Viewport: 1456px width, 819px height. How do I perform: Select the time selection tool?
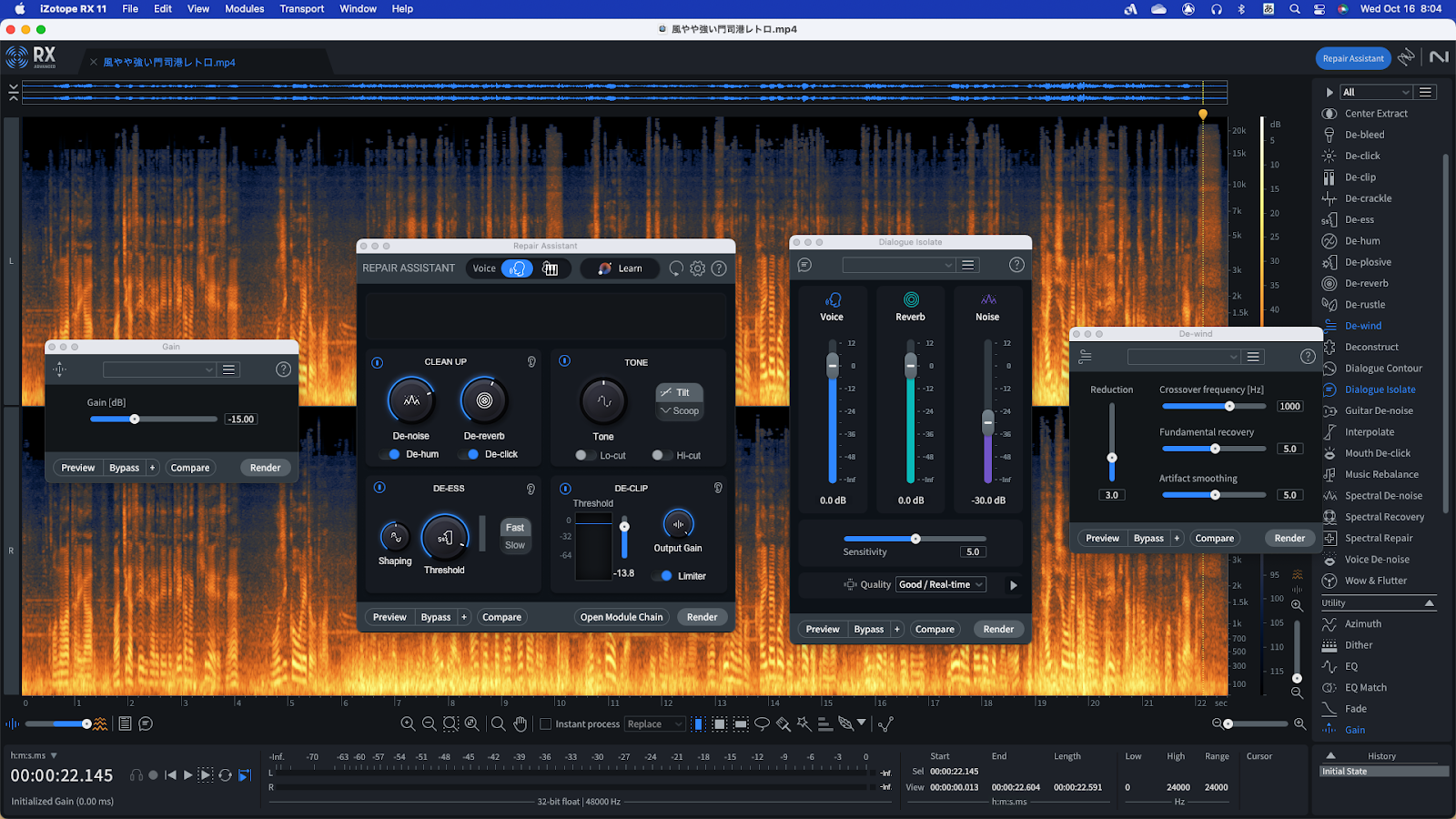(698, 724)
